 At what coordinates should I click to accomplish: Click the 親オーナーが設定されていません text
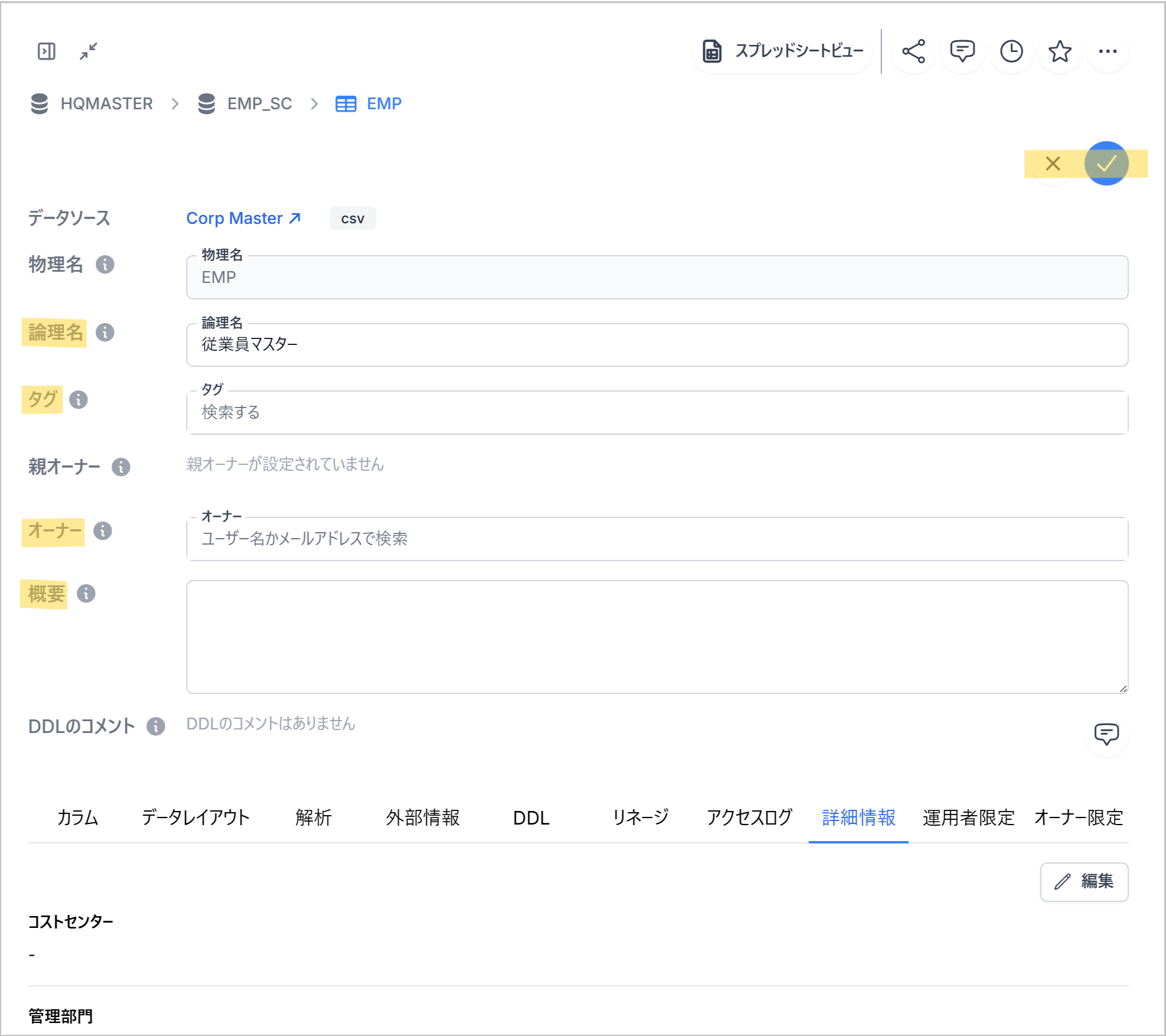[x=285, y=465]
